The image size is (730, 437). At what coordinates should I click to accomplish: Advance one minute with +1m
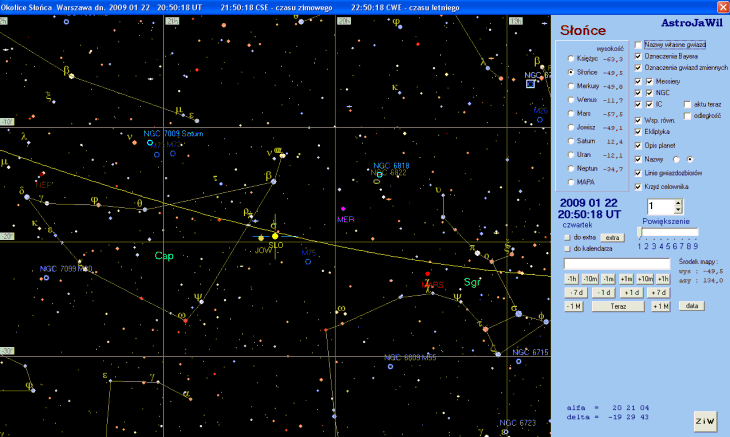tap(626, 279)
